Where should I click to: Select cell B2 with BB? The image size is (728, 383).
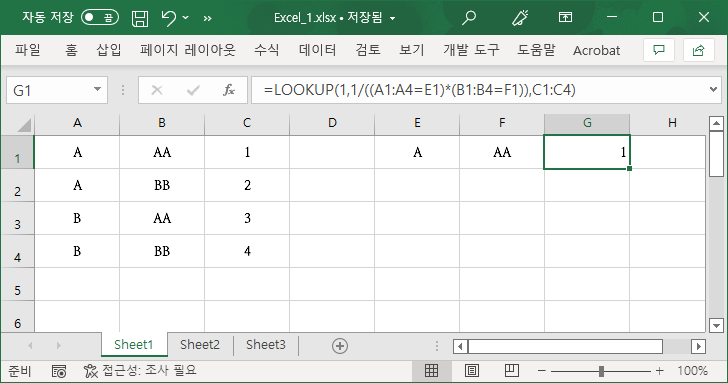click(x=162, y=185)
